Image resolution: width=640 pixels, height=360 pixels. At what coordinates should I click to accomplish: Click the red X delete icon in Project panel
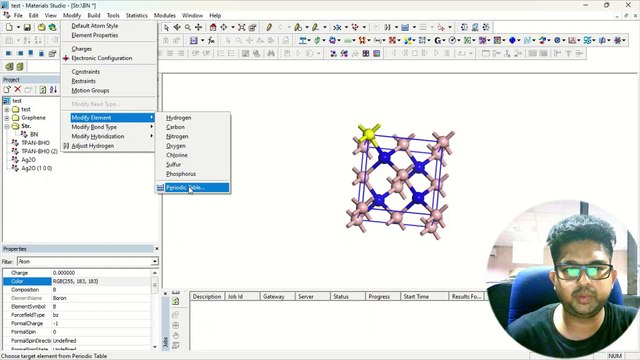click(x=18, y=89)
